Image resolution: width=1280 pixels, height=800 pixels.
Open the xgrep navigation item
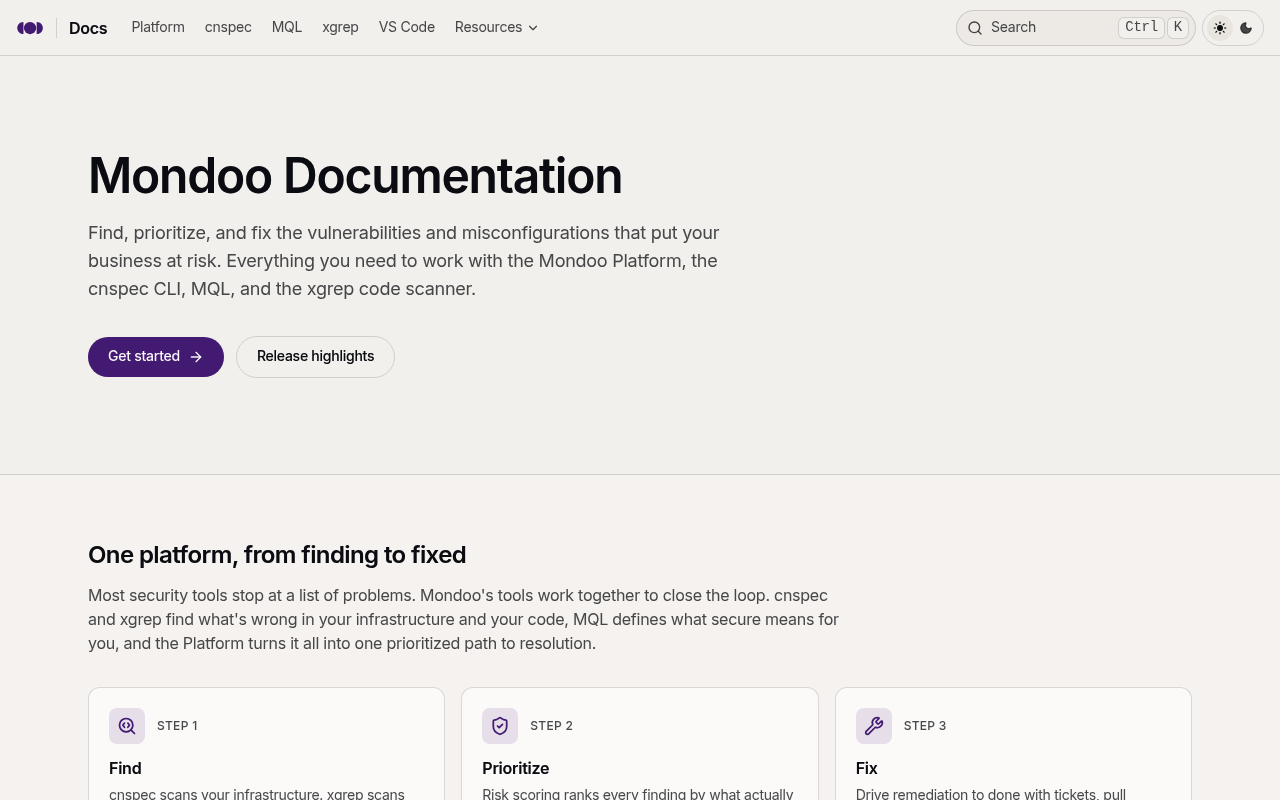pos(340,27)
